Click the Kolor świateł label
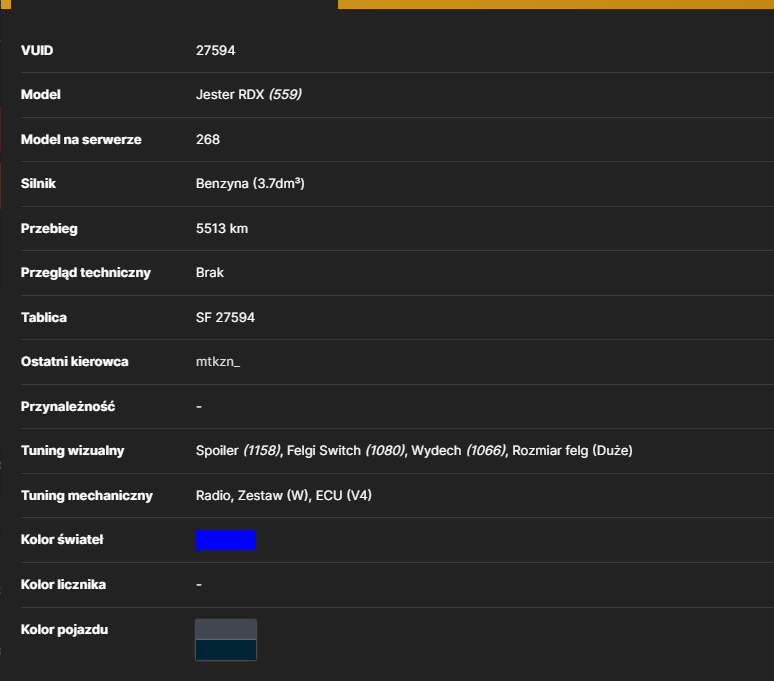This screenshot has width=774, height=681. [x=62, y=539]
